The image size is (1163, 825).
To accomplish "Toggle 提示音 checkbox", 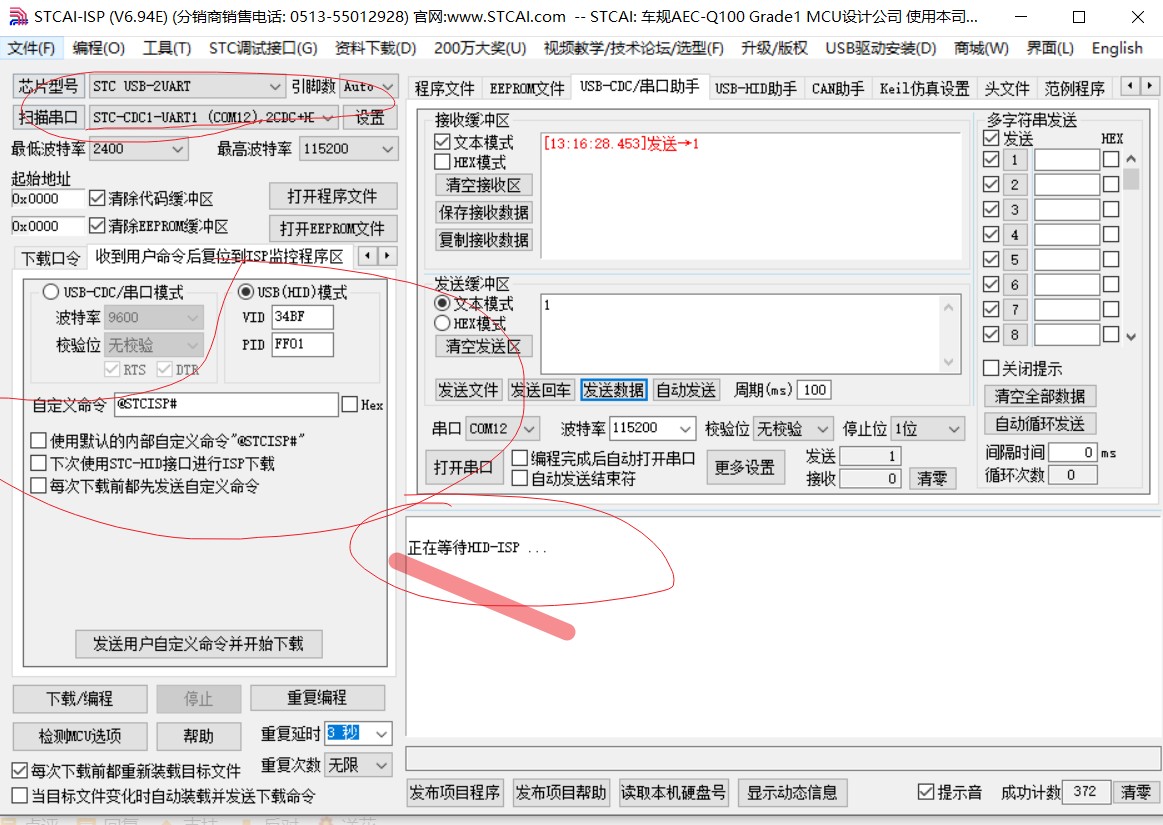I will (926, 792).
